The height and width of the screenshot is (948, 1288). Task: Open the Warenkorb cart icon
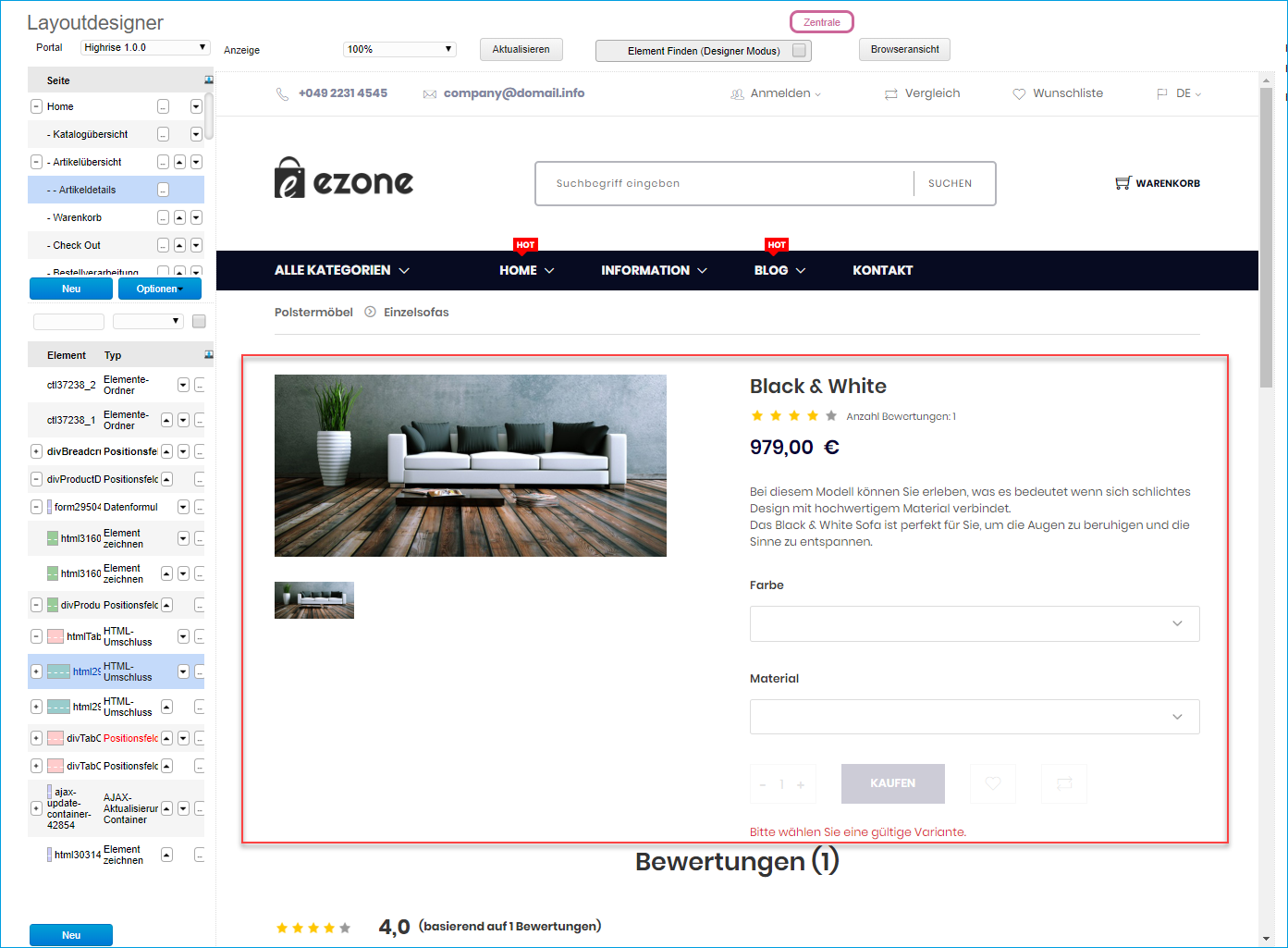[x=1122, y=183]
